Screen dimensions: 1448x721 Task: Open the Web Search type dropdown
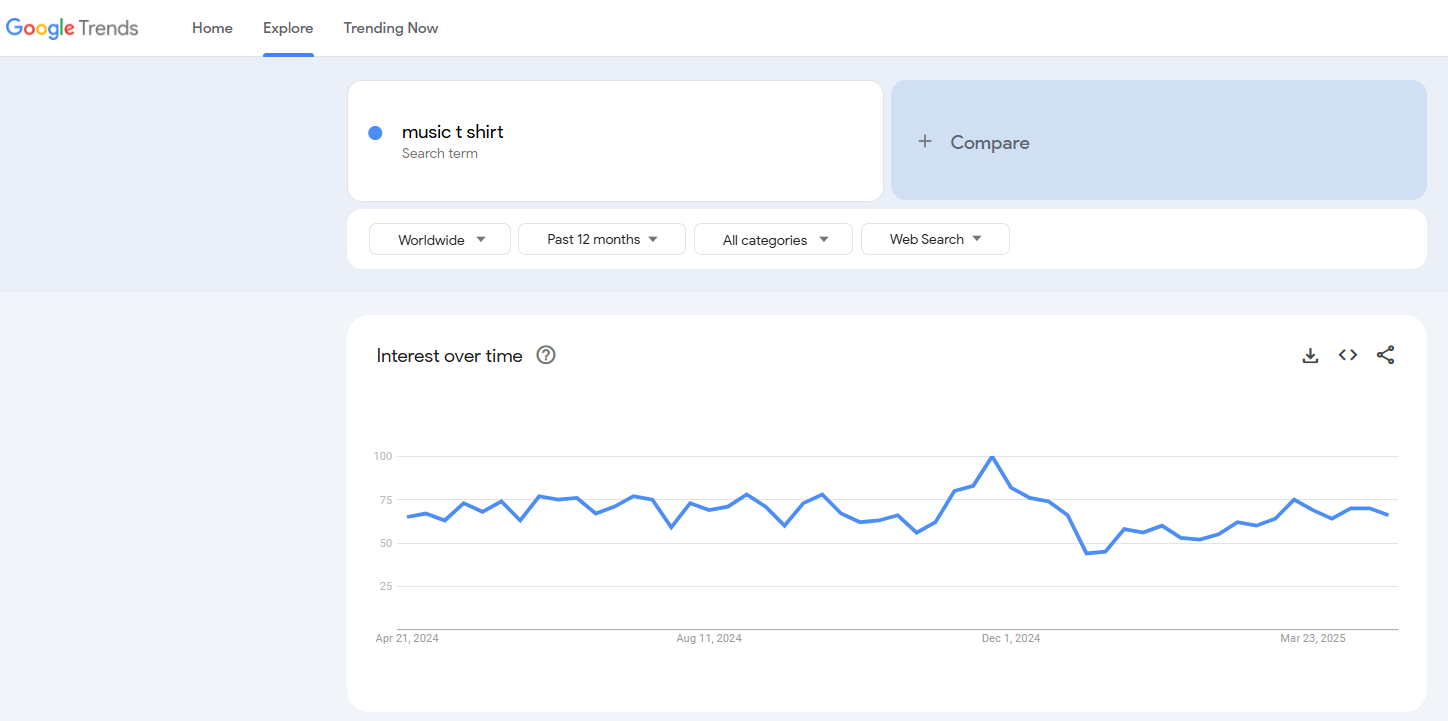click(x=935, y=239)
